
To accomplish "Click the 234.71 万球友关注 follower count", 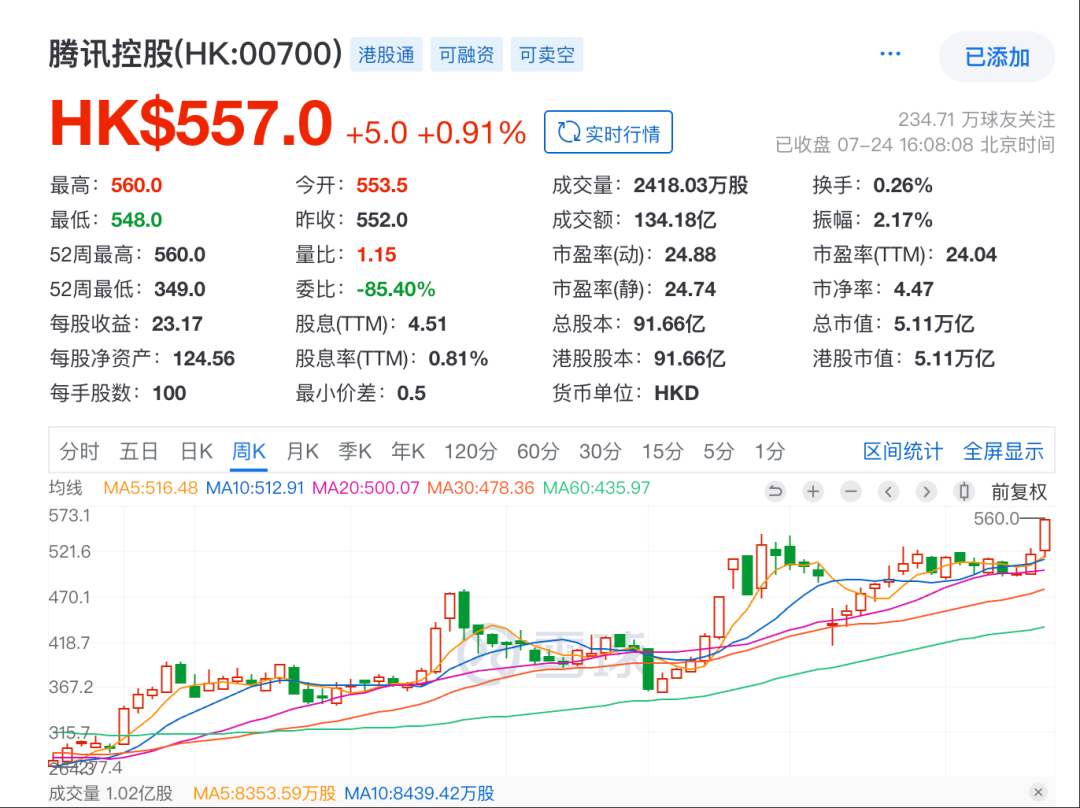I will click(976, 120).
